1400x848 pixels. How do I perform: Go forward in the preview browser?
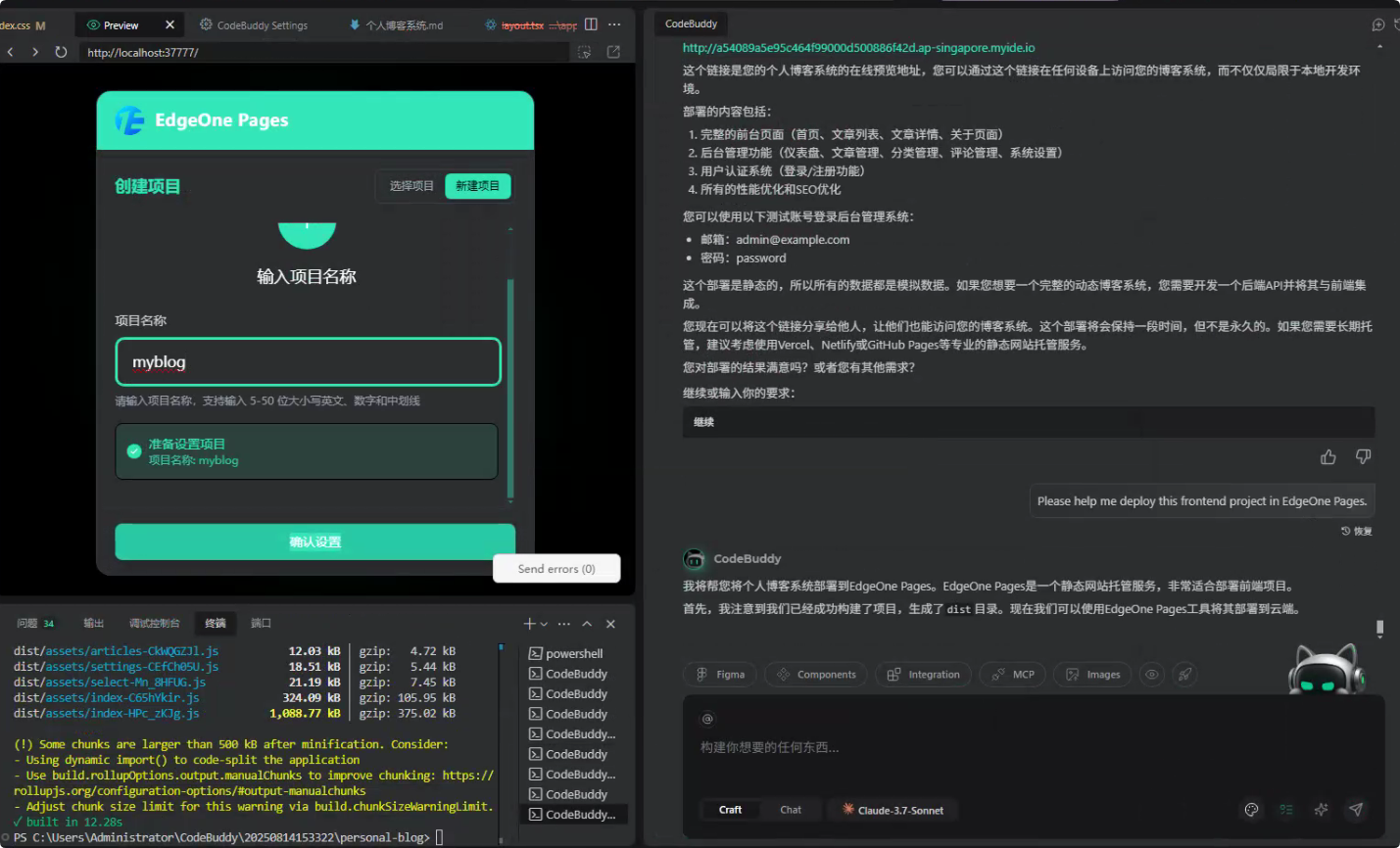pyautogui.click(x=35, y=52)
